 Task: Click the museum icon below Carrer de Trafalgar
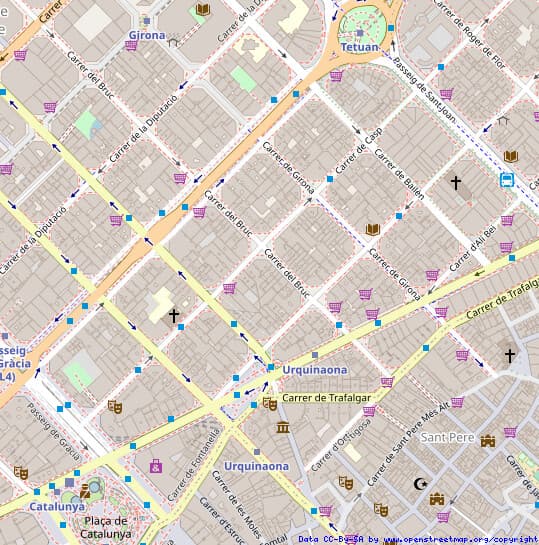pyautogui.click(x=283, y=427)
